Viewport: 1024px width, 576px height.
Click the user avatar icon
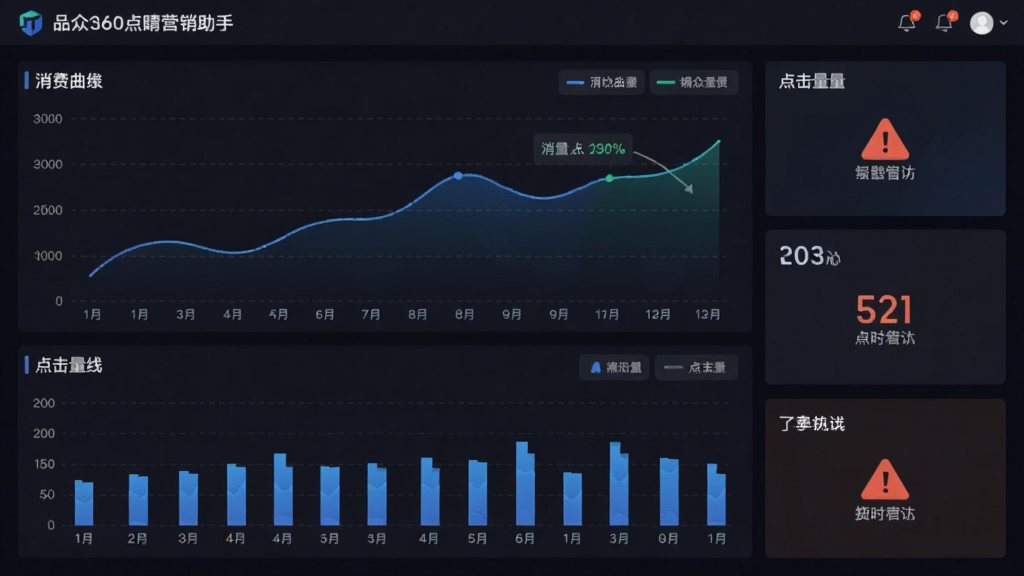(982, 23)
